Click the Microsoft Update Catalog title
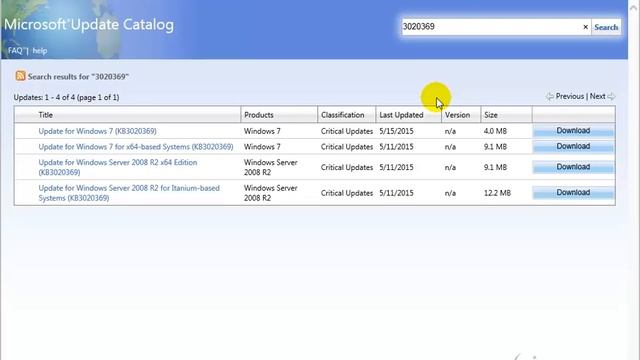Screen dimensions: 640x360 point(89,24)
